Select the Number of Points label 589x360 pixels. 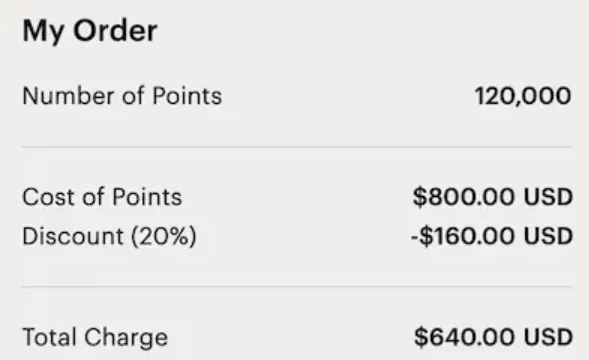tap(122, 96)
